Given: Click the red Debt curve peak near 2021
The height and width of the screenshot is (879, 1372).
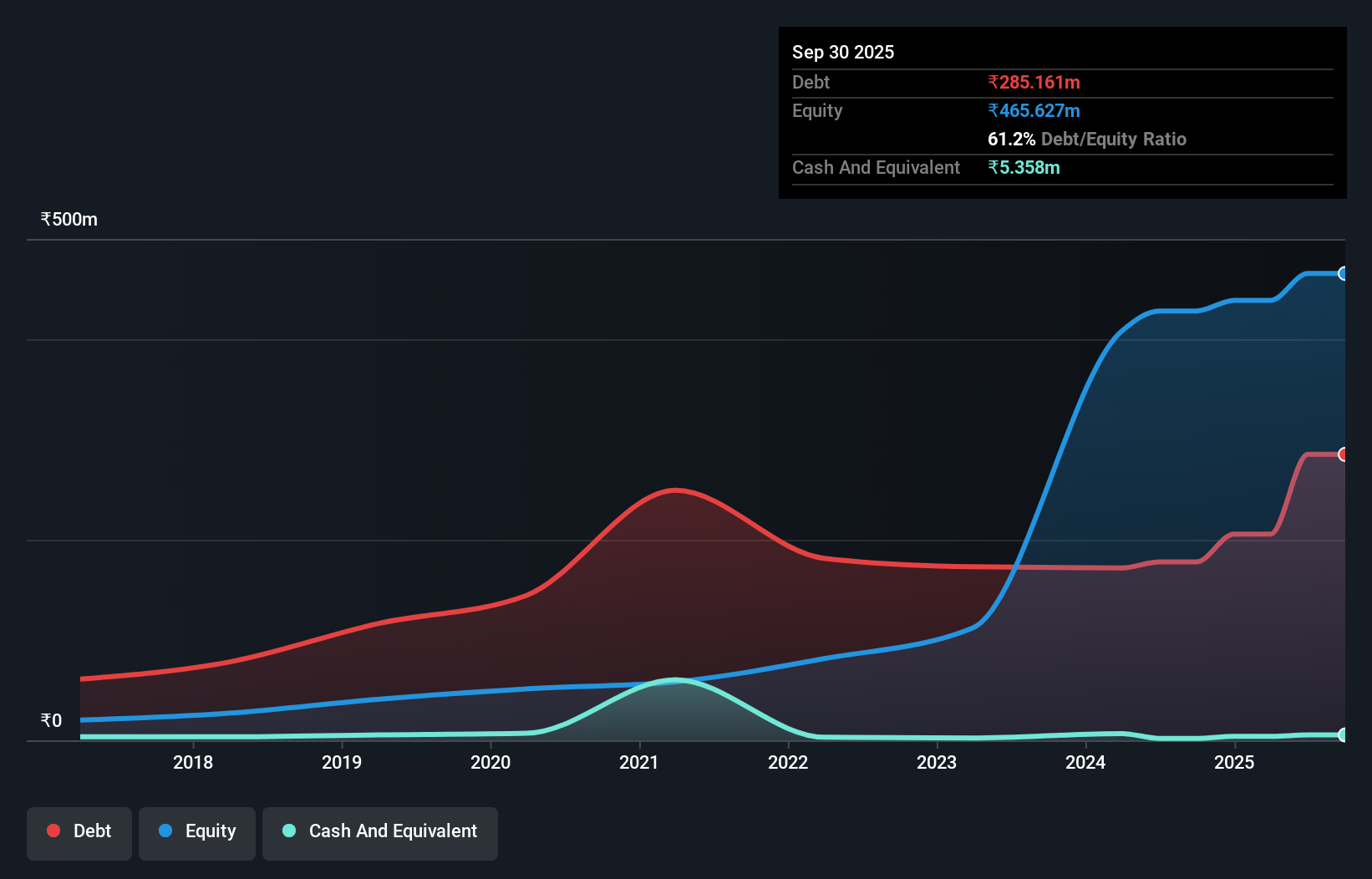Looking at the screenshot, I should [x=673, y=490].
